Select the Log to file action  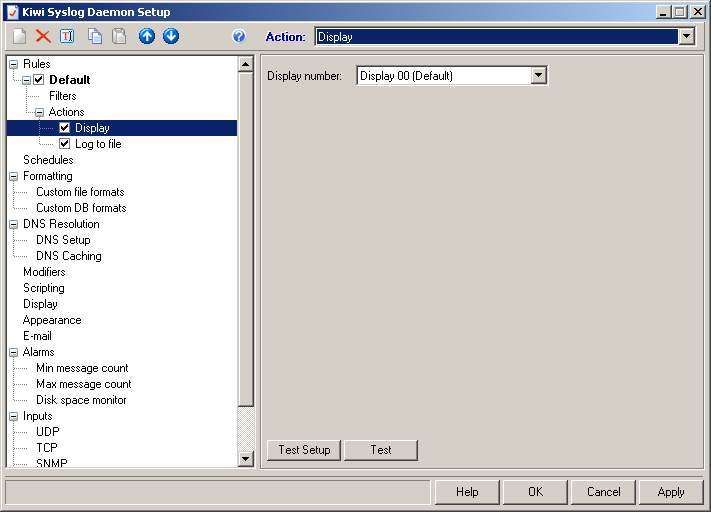pyautogui.click(x=98, y=144)
